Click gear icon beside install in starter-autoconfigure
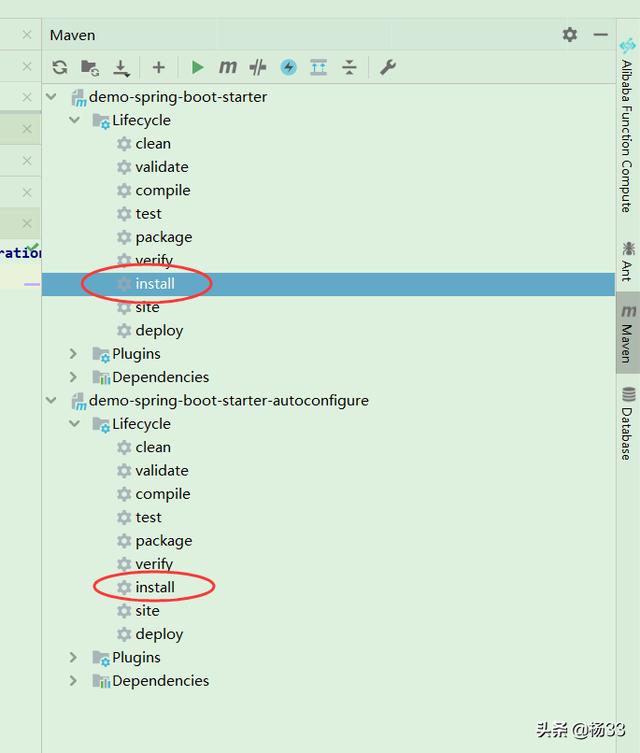 click(x=124, y=587)
